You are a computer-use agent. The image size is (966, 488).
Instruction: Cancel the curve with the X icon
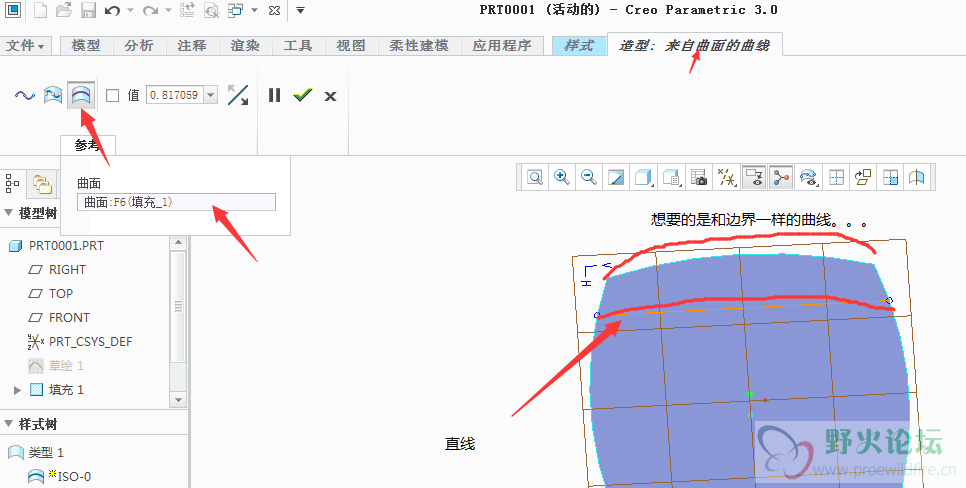click(x=330, y=96)
